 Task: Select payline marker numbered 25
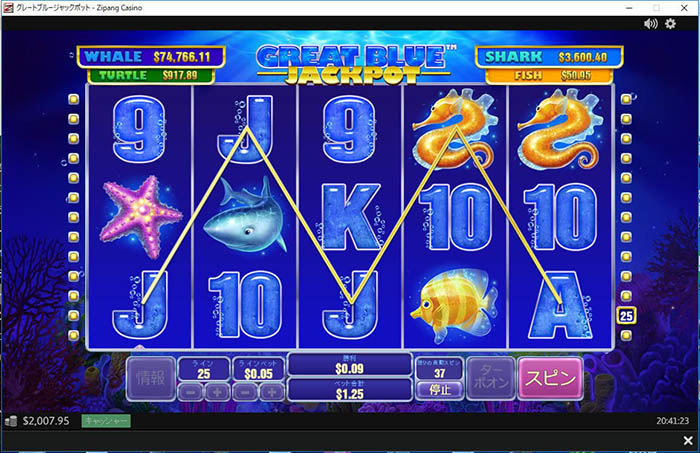coord(626,316)
